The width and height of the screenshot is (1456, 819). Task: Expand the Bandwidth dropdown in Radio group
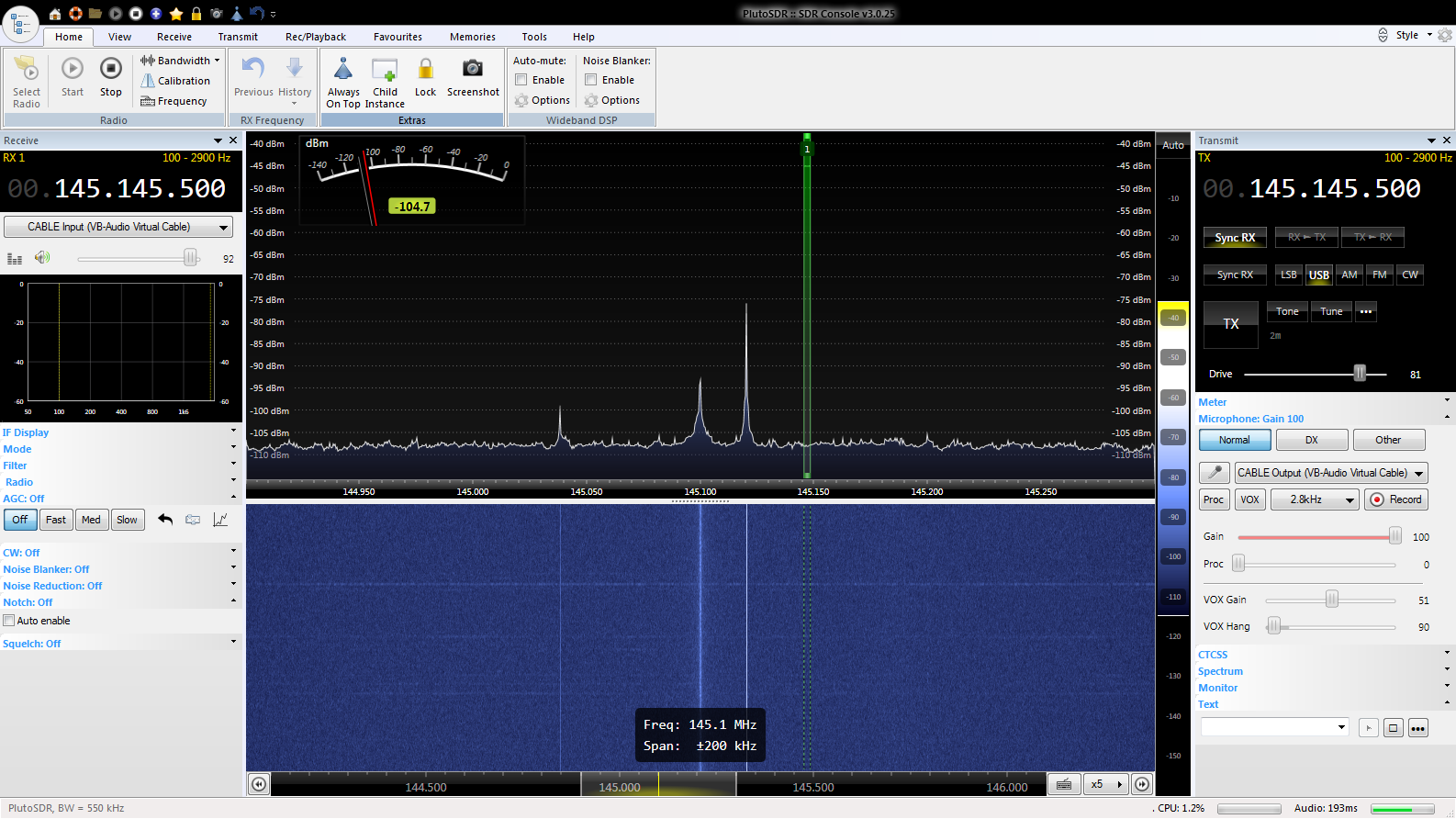[x=217, y=61]
